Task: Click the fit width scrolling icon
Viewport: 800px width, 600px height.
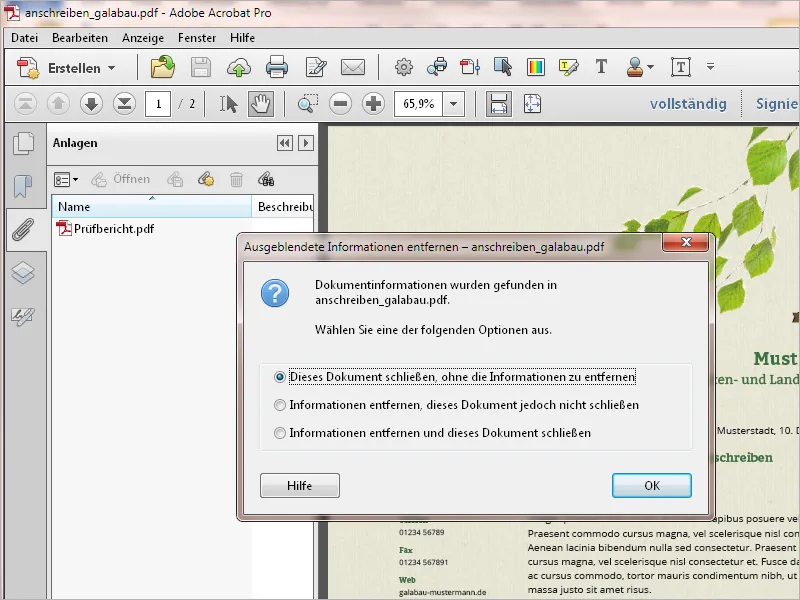Action: click(498, 104)
